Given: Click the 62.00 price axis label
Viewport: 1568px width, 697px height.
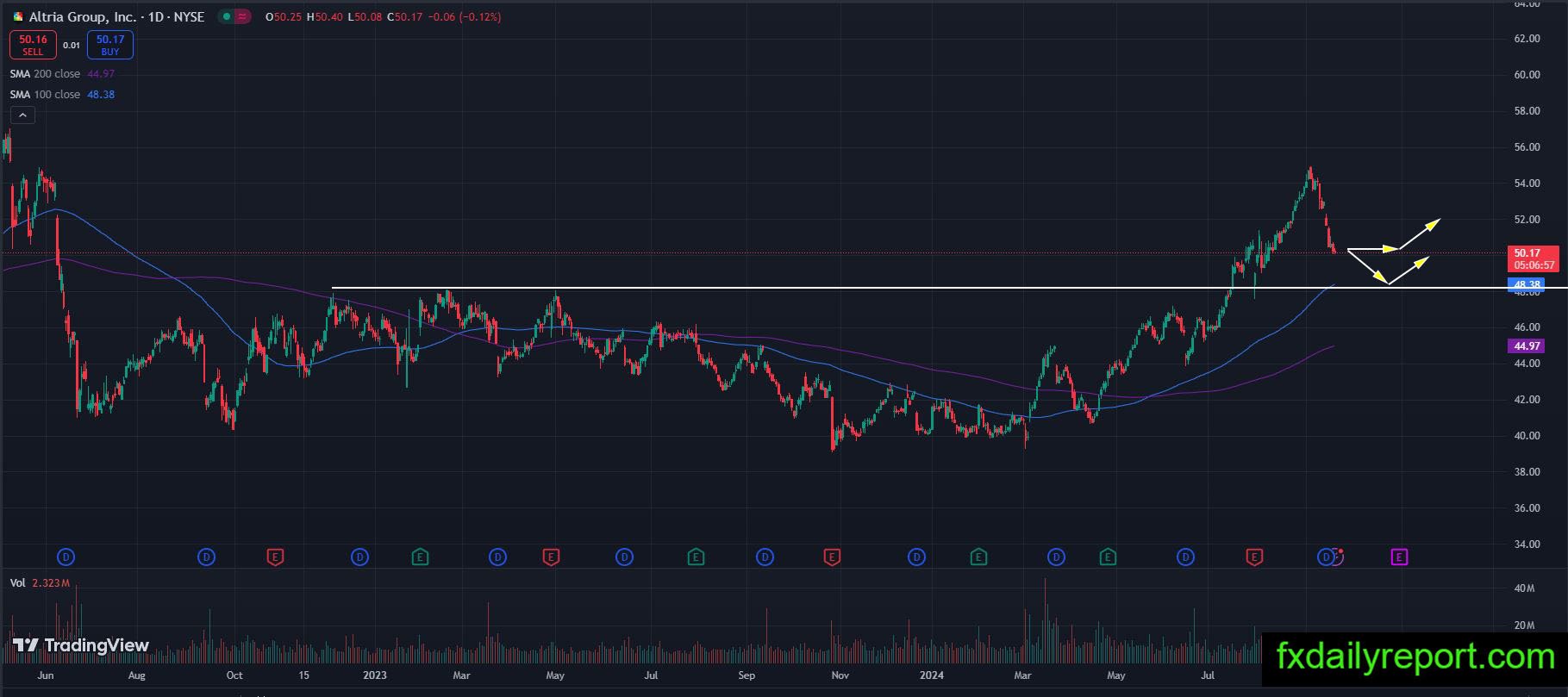Looking at the screenshot, I should click(1527, 39).
